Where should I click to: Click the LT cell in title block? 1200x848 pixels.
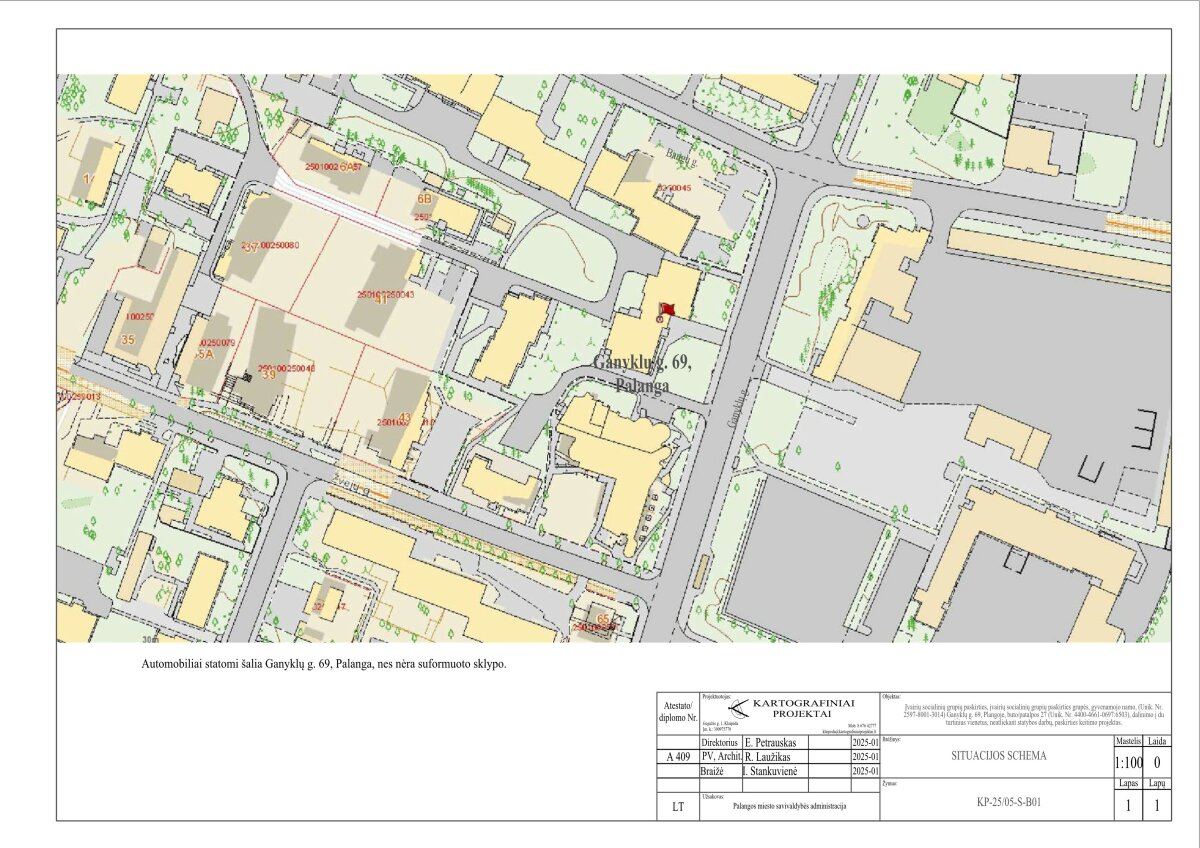[x=678, y=805]
